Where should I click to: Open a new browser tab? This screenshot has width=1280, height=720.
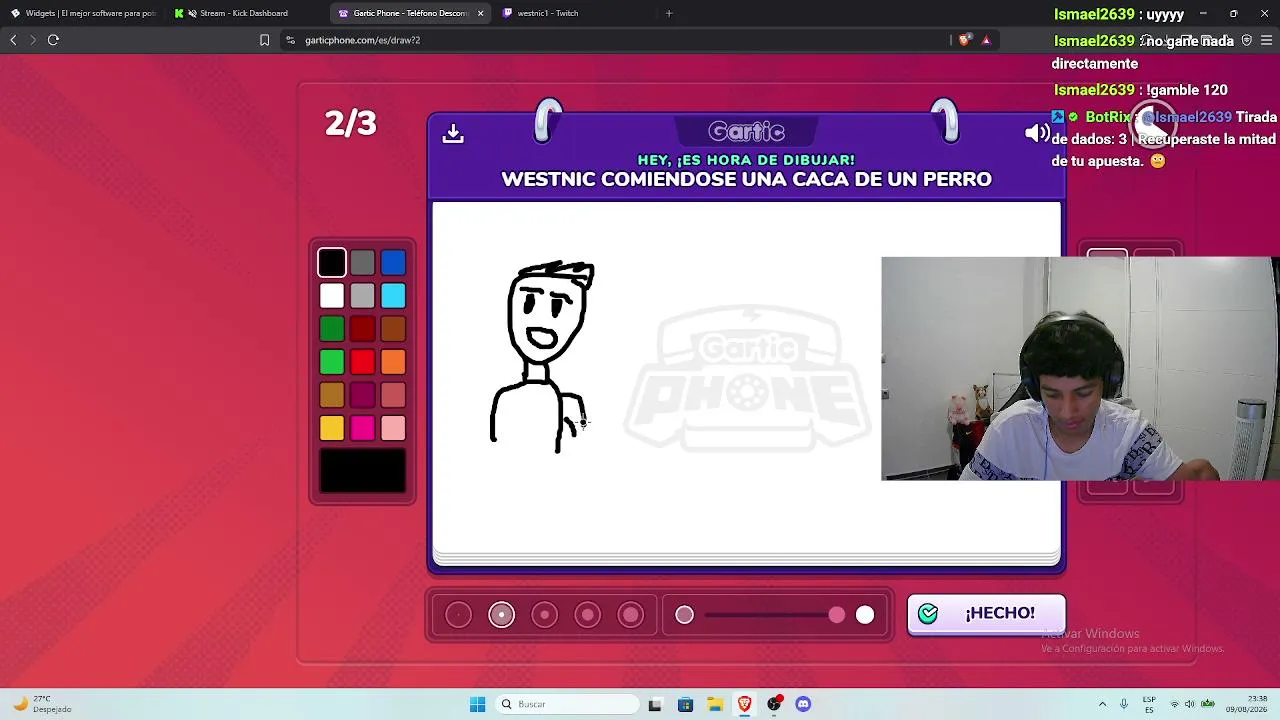(x=669, y=13)
